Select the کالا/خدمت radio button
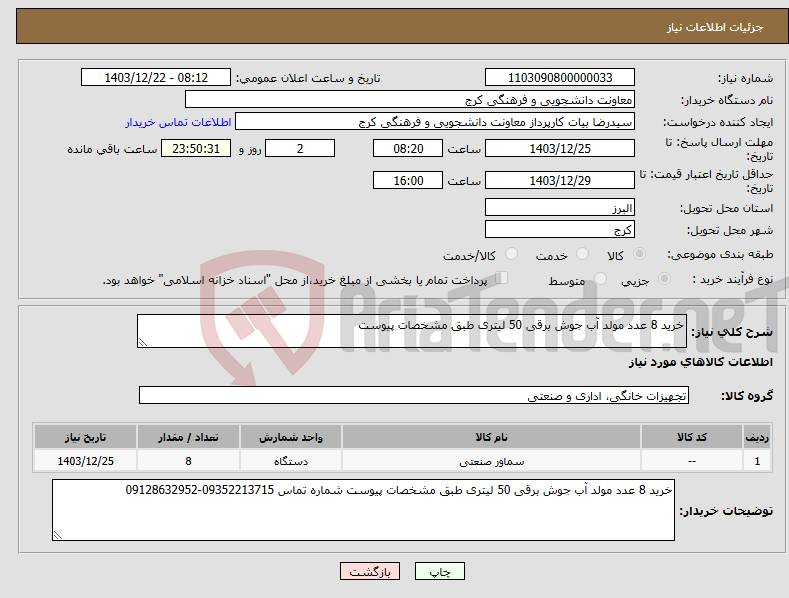The width and height of the screenshot is (789, 598). click(511, 254)
